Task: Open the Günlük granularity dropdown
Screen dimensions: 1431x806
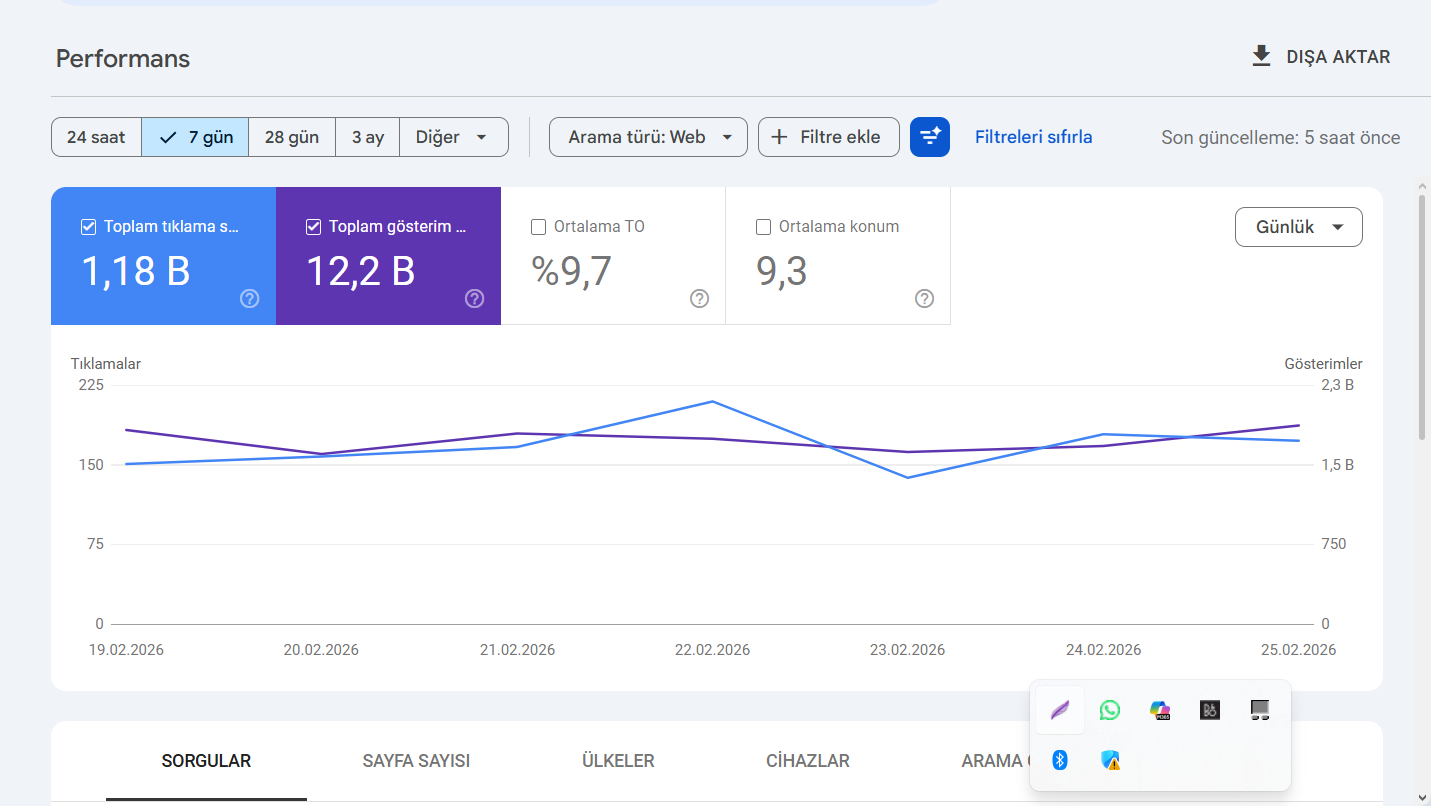Action: click(x=1298, y=227)
